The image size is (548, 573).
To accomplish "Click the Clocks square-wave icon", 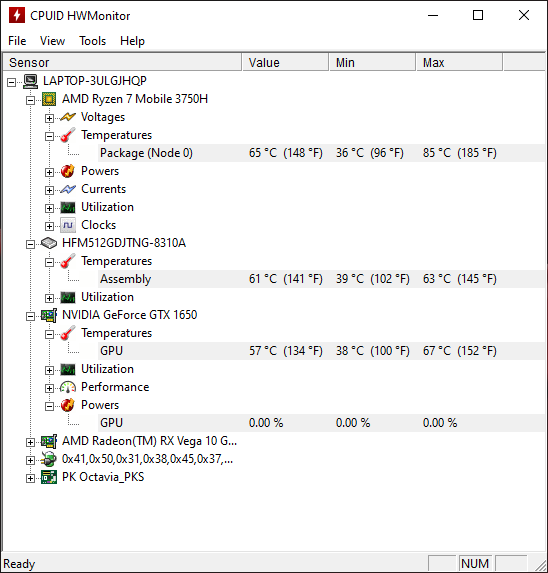I will pos(68,225).
